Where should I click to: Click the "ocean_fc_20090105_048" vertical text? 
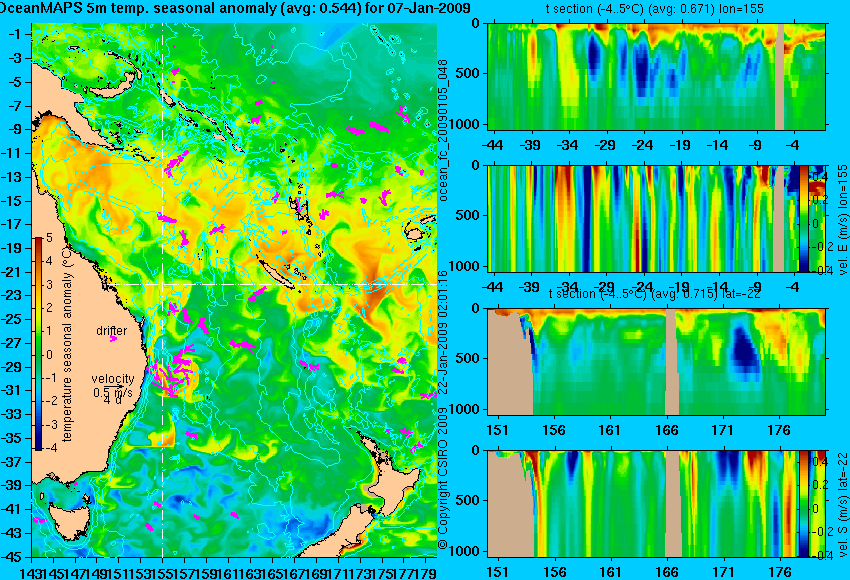(x=443, y=128)
